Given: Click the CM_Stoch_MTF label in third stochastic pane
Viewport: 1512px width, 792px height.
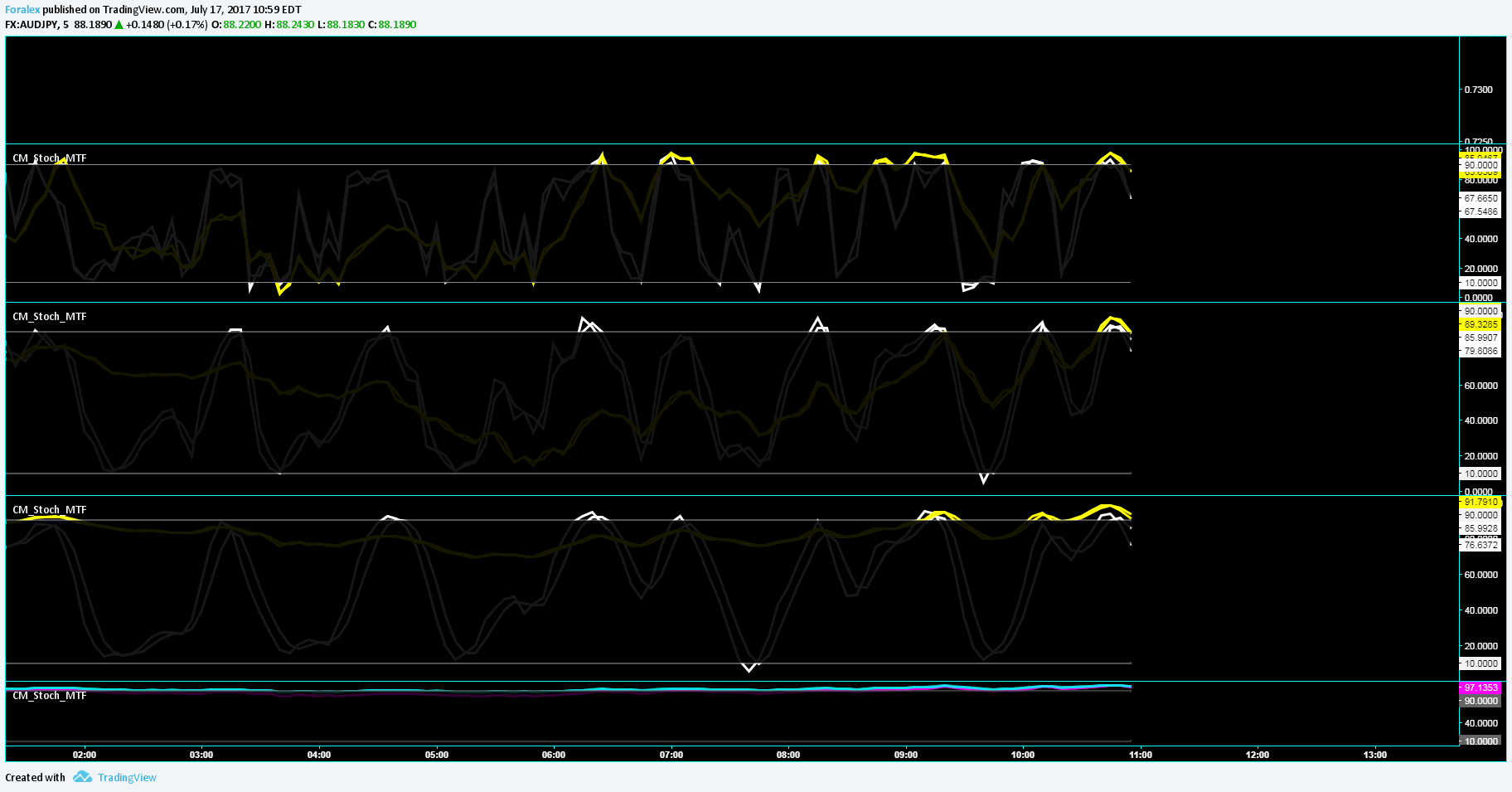Looking at the screenshot, I should [50, 510].
